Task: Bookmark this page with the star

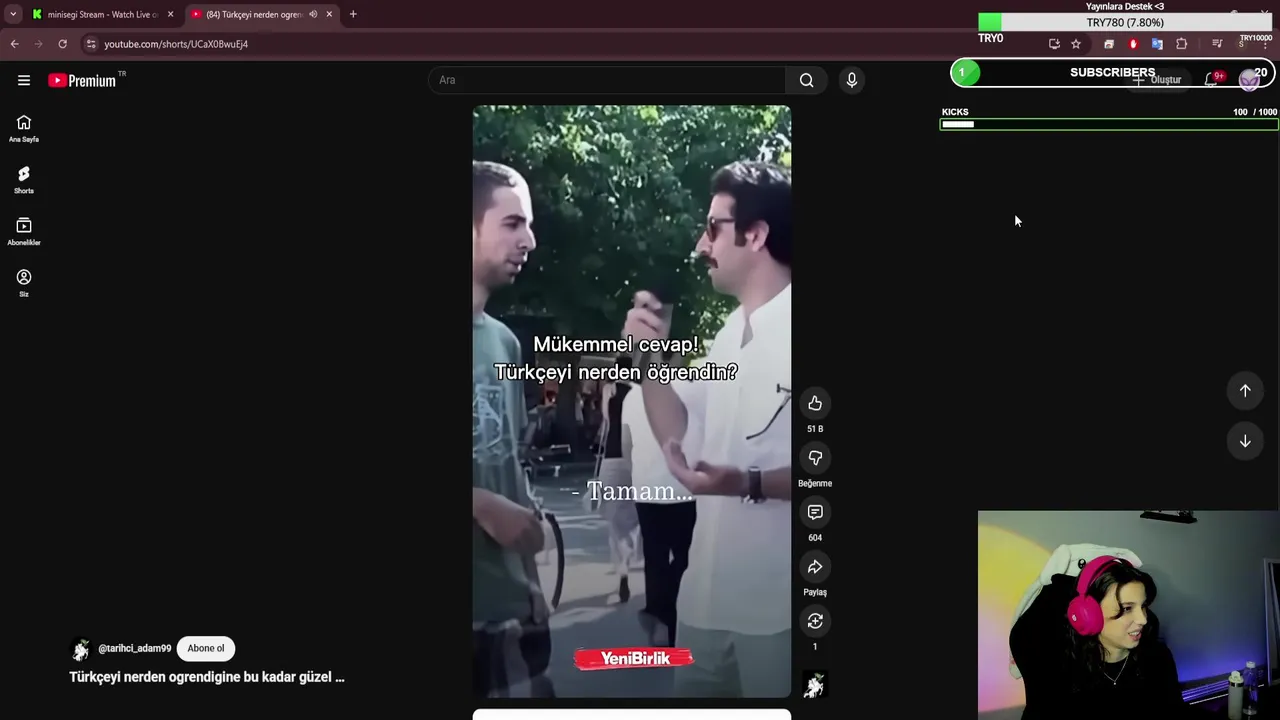Action: coord(1076,44)
